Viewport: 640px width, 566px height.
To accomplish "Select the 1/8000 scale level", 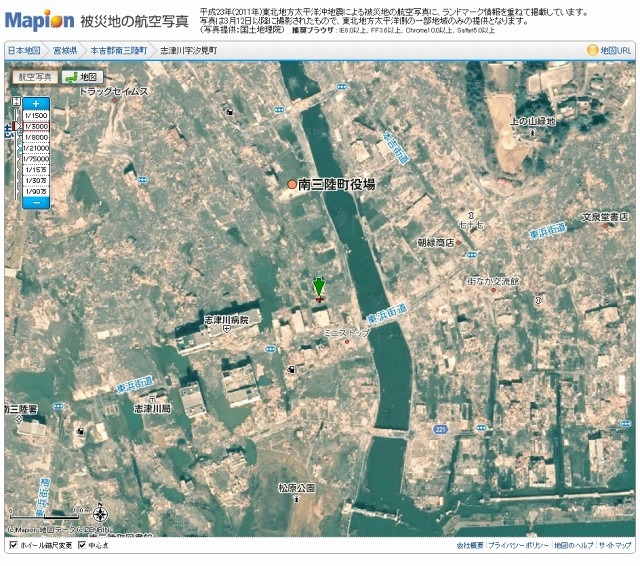I will pyautogui.click(x=36, y=137).
